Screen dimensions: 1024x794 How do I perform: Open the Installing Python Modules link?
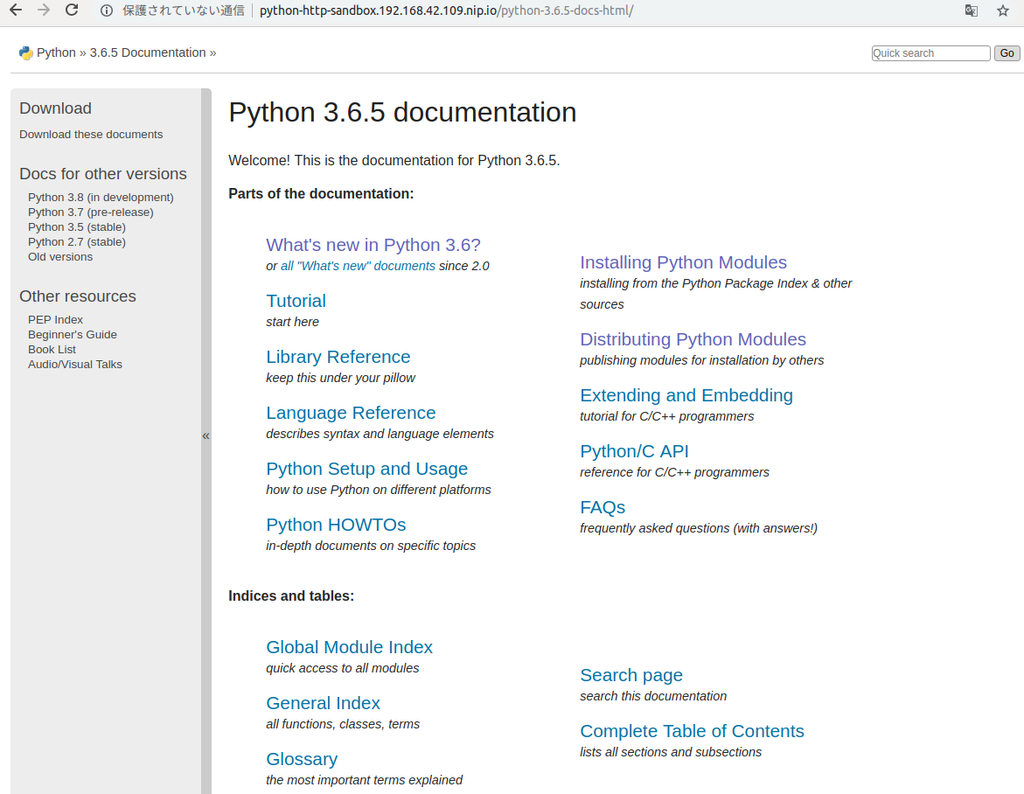[x=683, y=262]
